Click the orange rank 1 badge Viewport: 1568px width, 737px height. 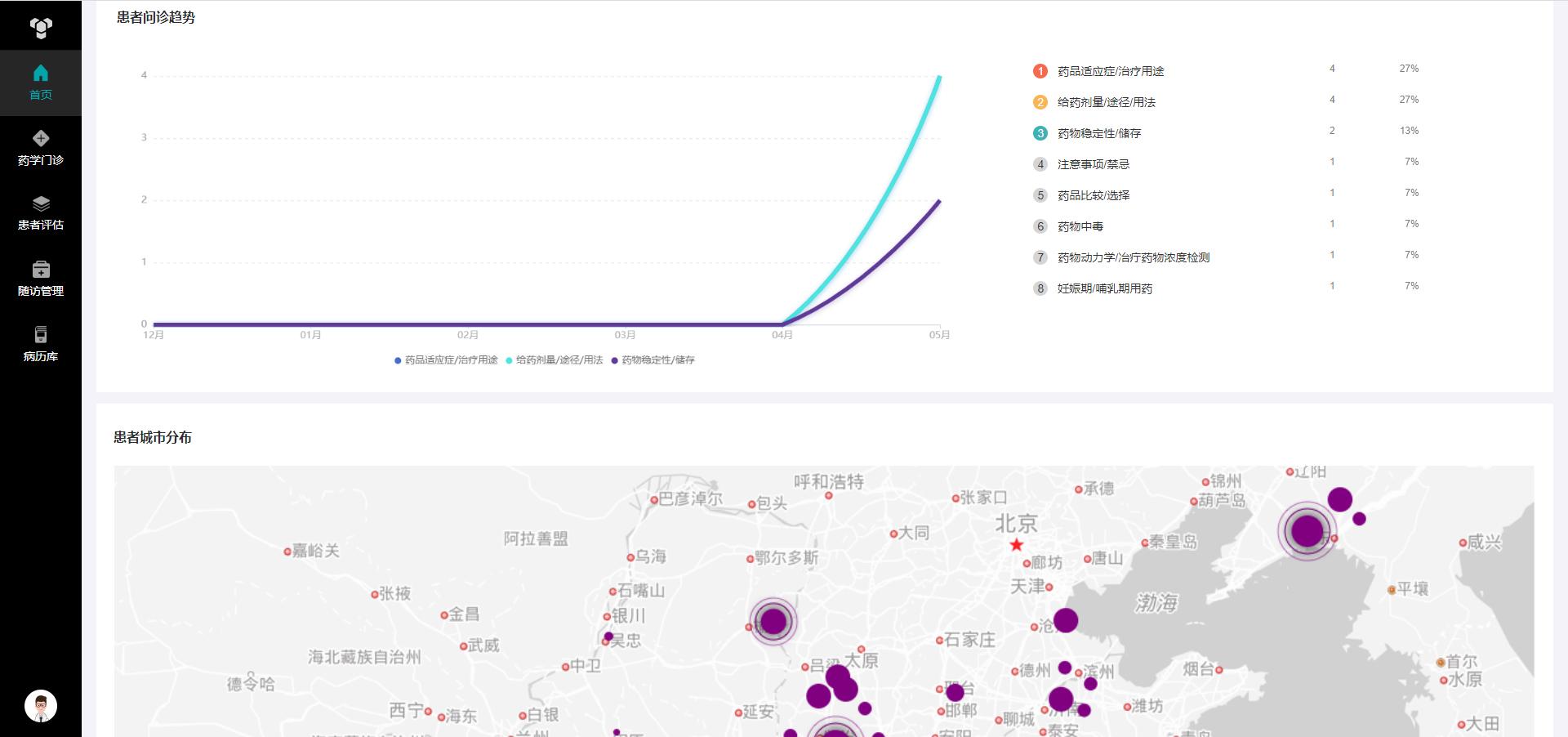1040,71
